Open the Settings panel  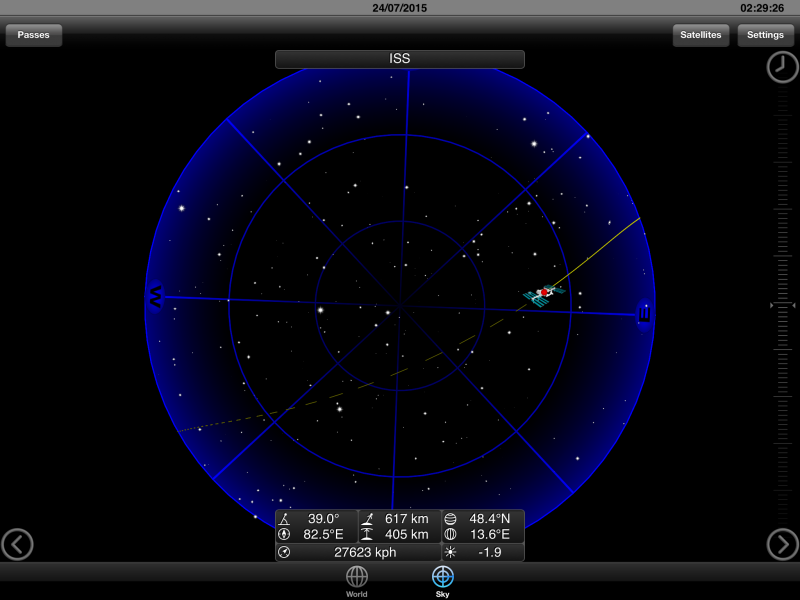pyautogui.click(x=765, y=35)
